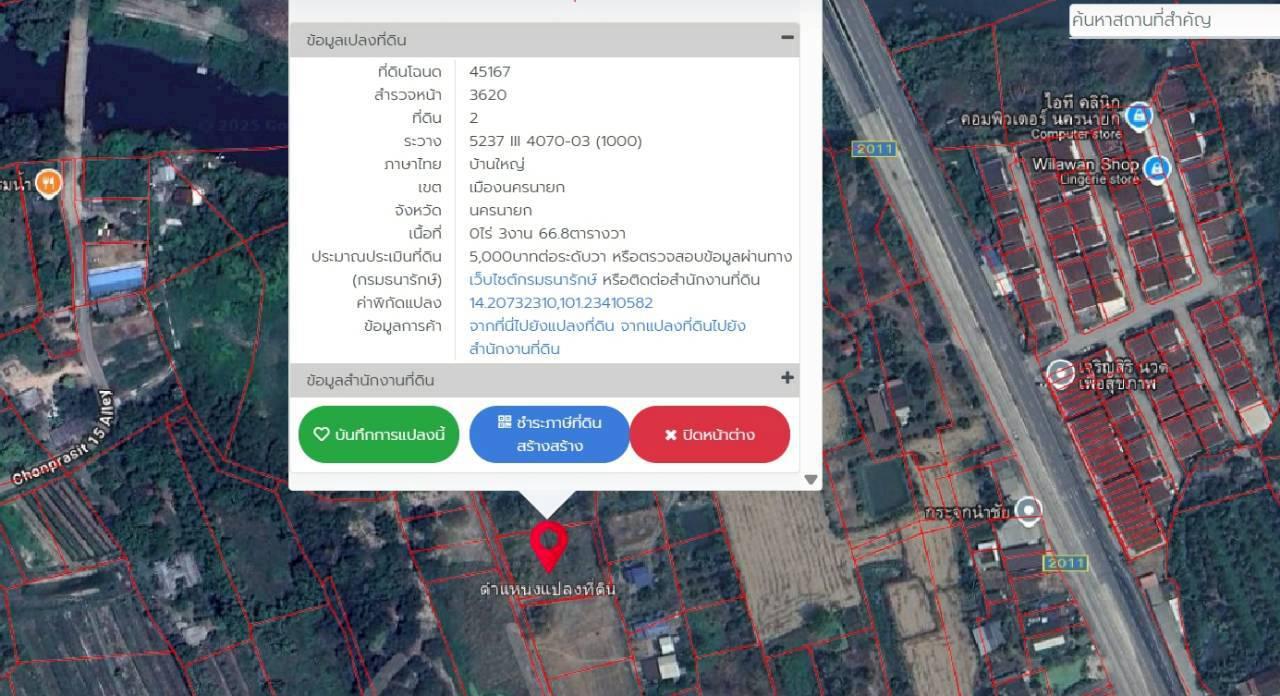1280x696 pixels.
Task: Collapse the ข้อมูลแปลงที่ดิน section with minus icon
Action: pos(787,38)
